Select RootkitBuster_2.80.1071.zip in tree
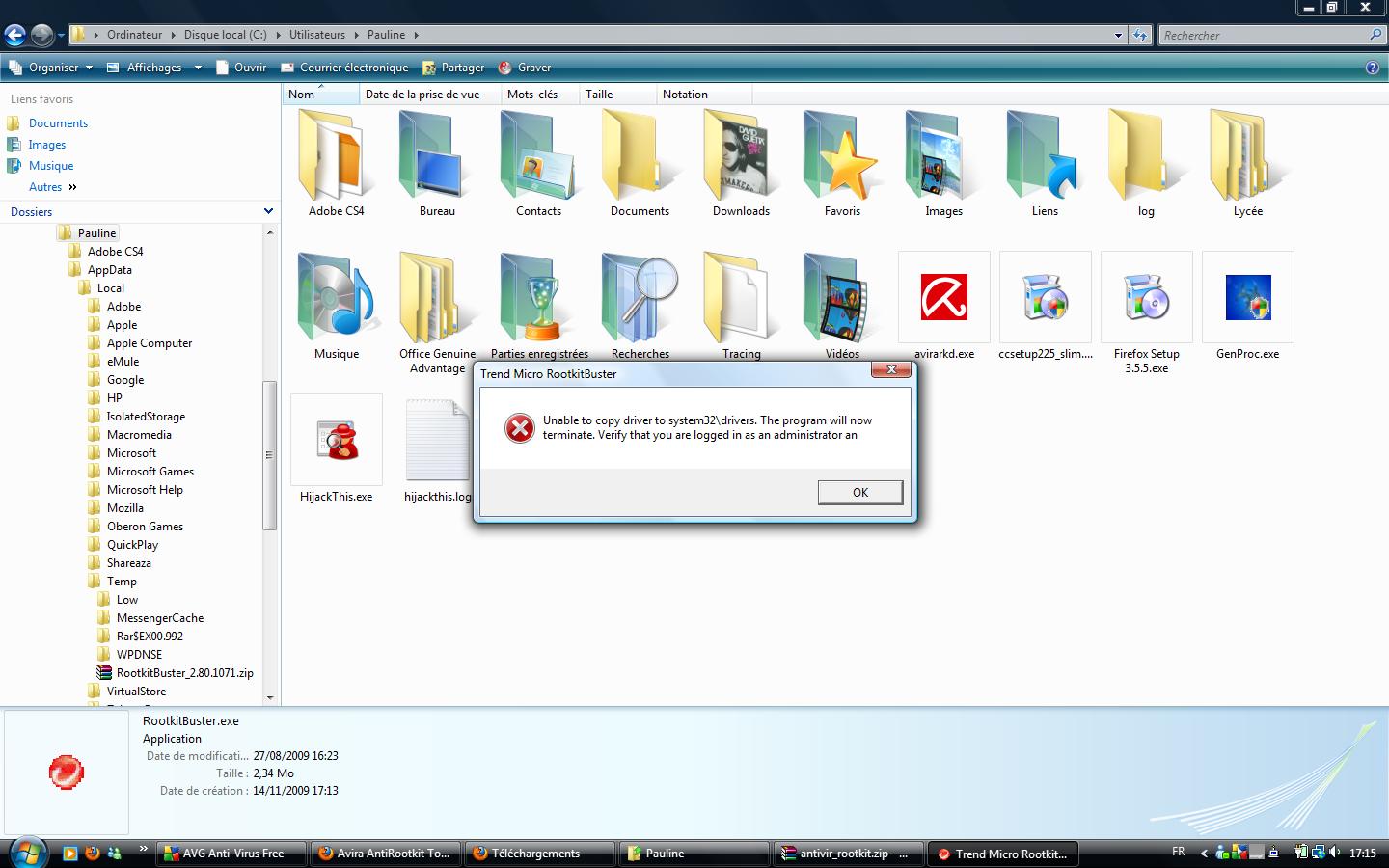1389x868 pixels. pyautogui.click(x=184, y=673)
